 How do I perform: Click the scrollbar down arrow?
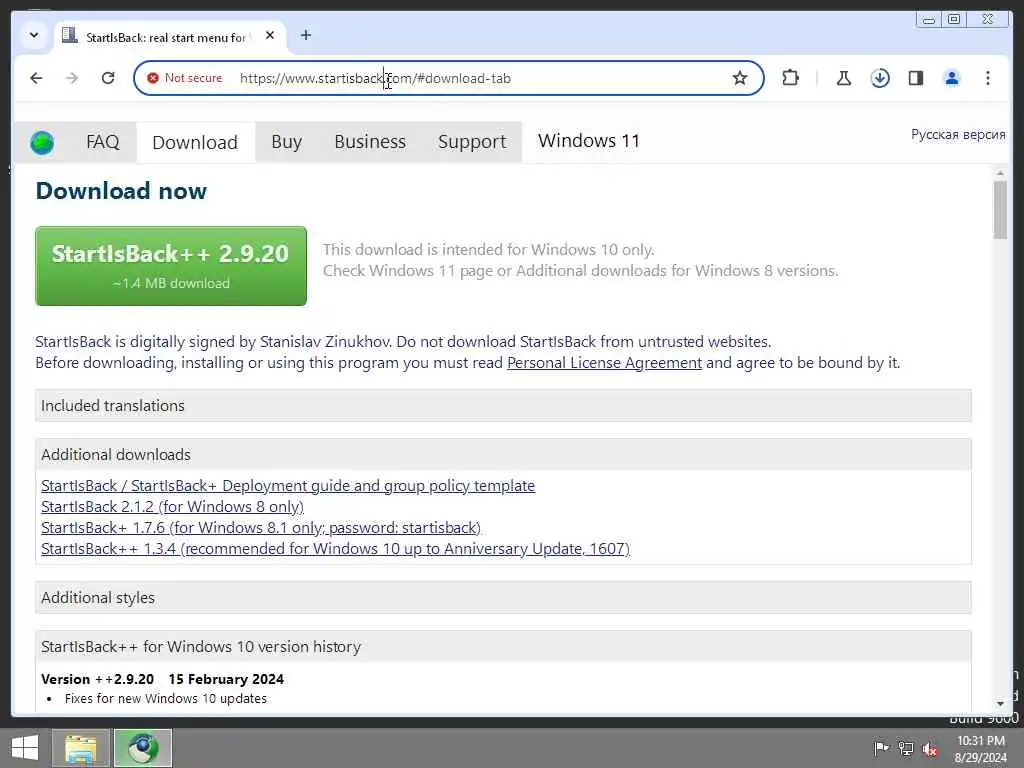[1000, 704]
